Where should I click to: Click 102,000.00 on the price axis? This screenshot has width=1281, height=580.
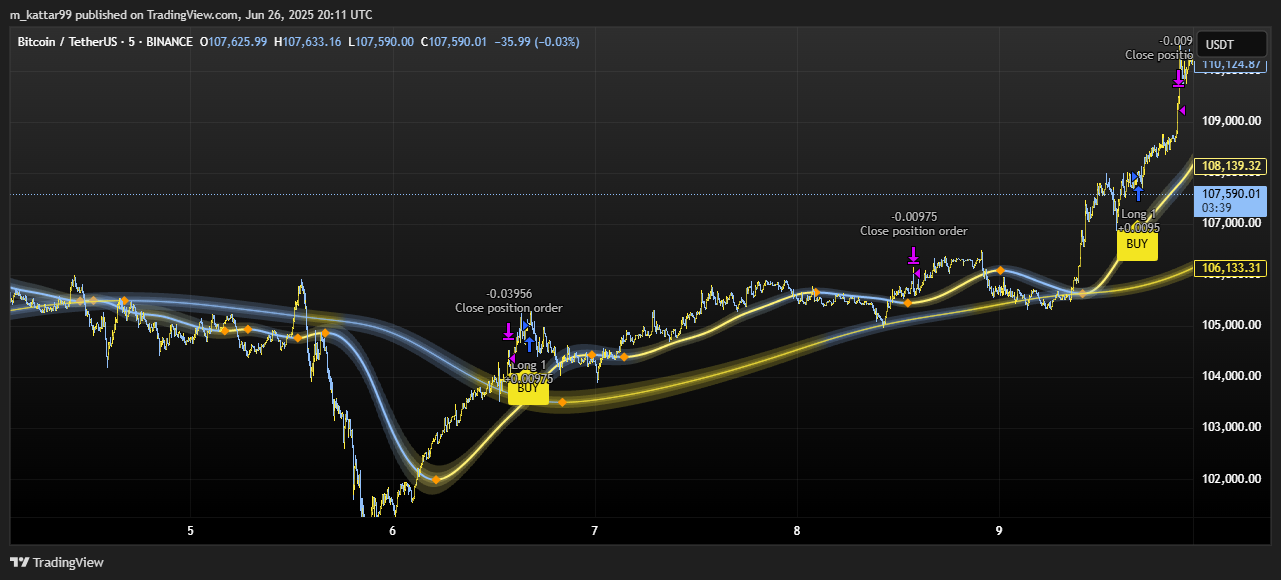(1231, 478)
